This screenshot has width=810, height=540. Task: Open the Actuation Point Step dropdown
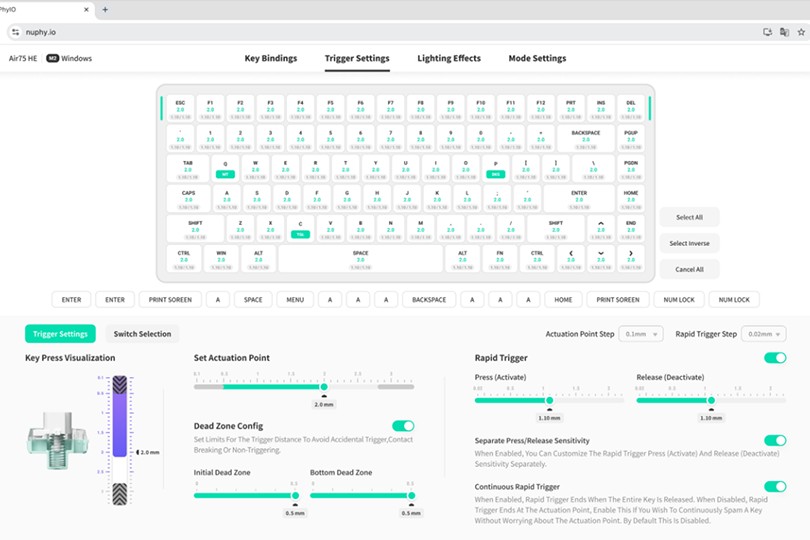click(x=640, y=334)
